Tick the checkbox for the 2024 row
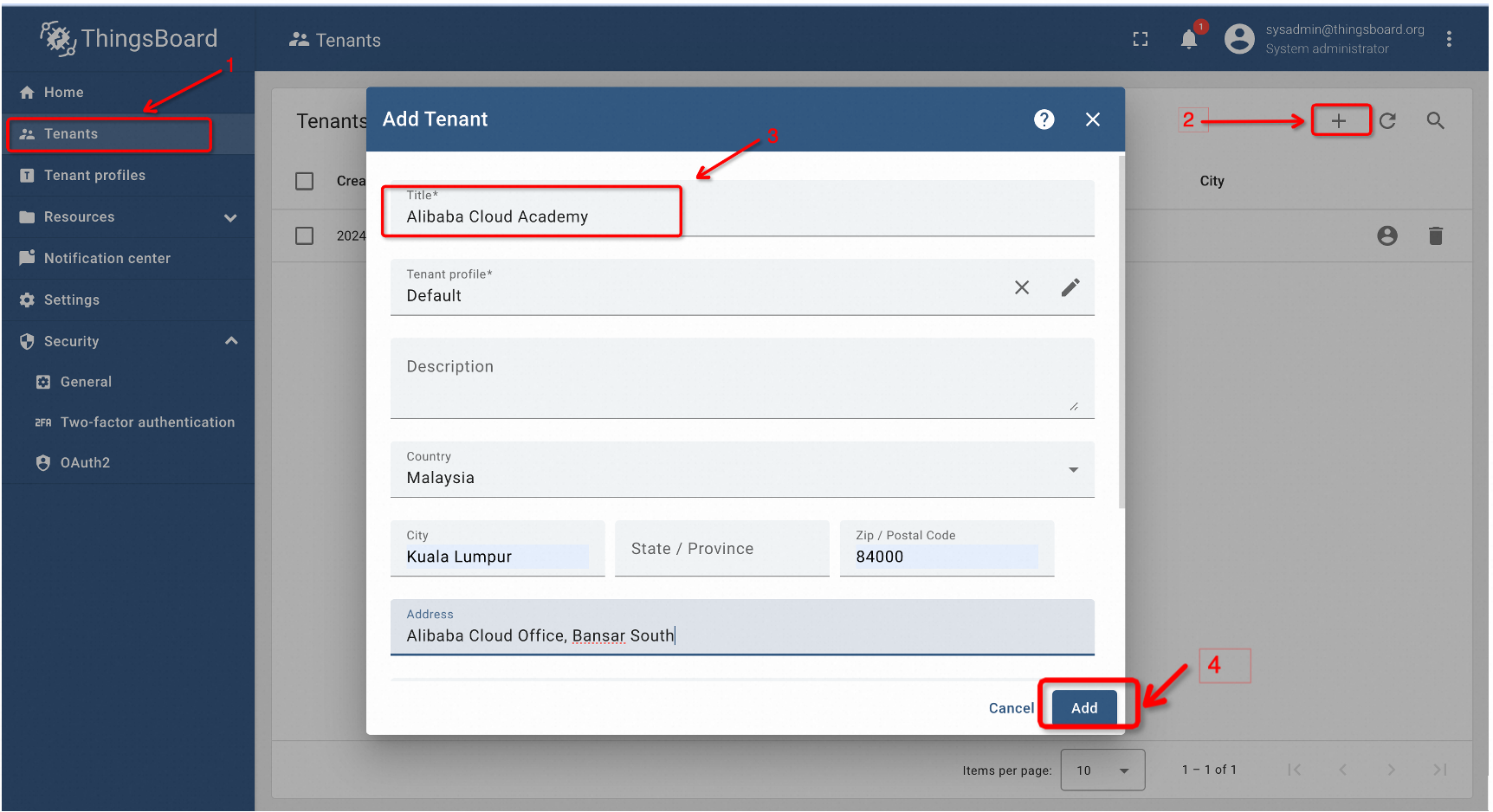The width and height of the screenshot is (1493, 812). tap(305, 235)
